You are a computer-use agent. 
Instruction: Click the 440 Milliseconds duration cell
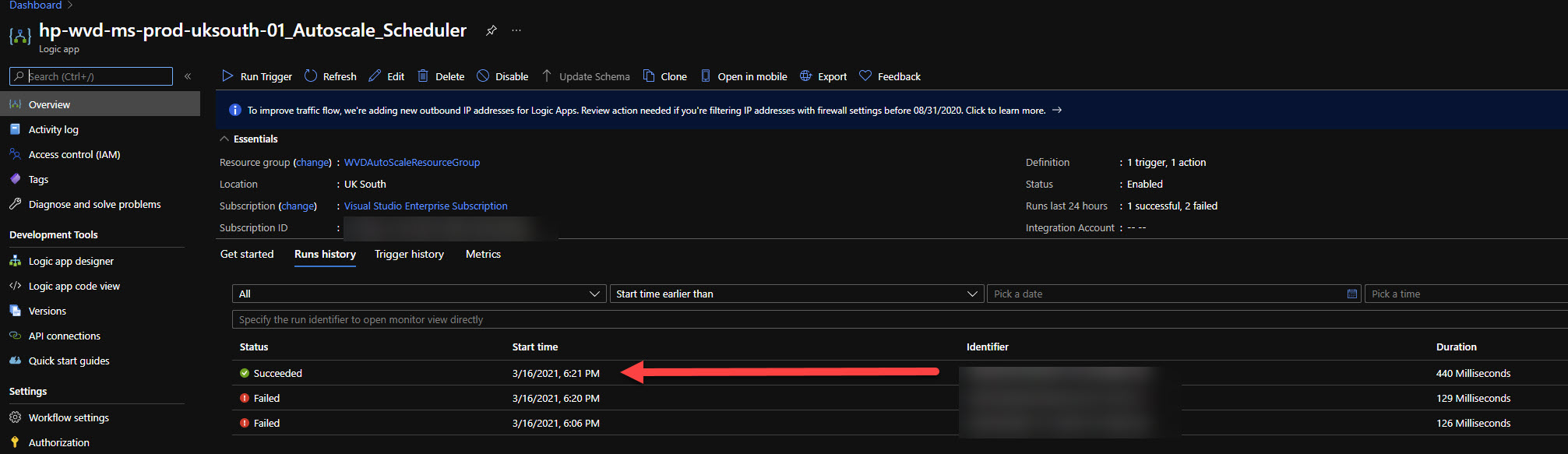[x=1473, y=373]
